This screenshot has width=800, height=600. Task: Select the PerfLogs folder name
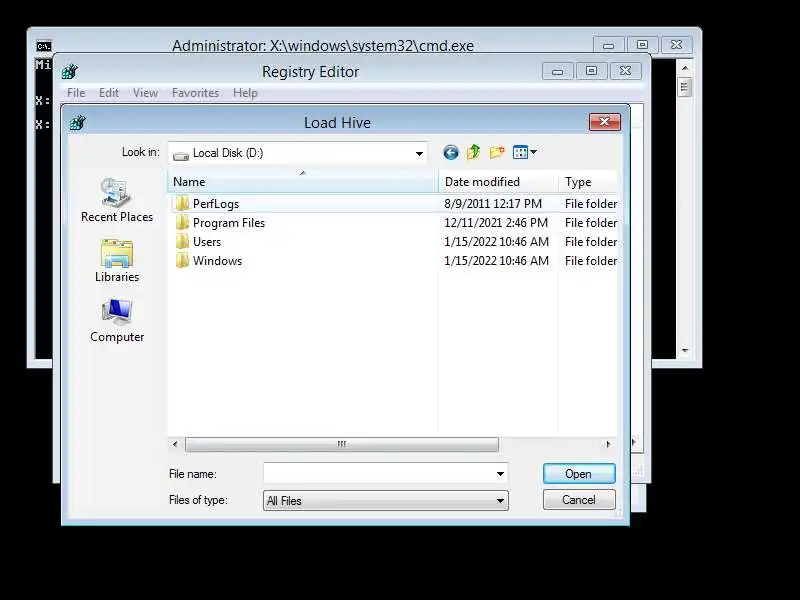coord(216,204)
